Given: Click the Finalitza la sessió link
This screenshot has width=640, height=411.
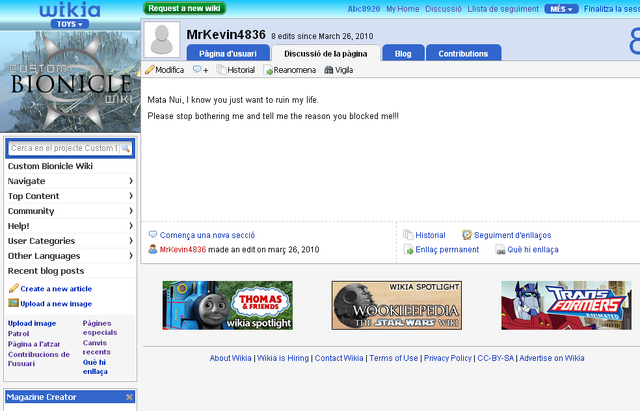Looking at the screenshot, I should (611, 9).
